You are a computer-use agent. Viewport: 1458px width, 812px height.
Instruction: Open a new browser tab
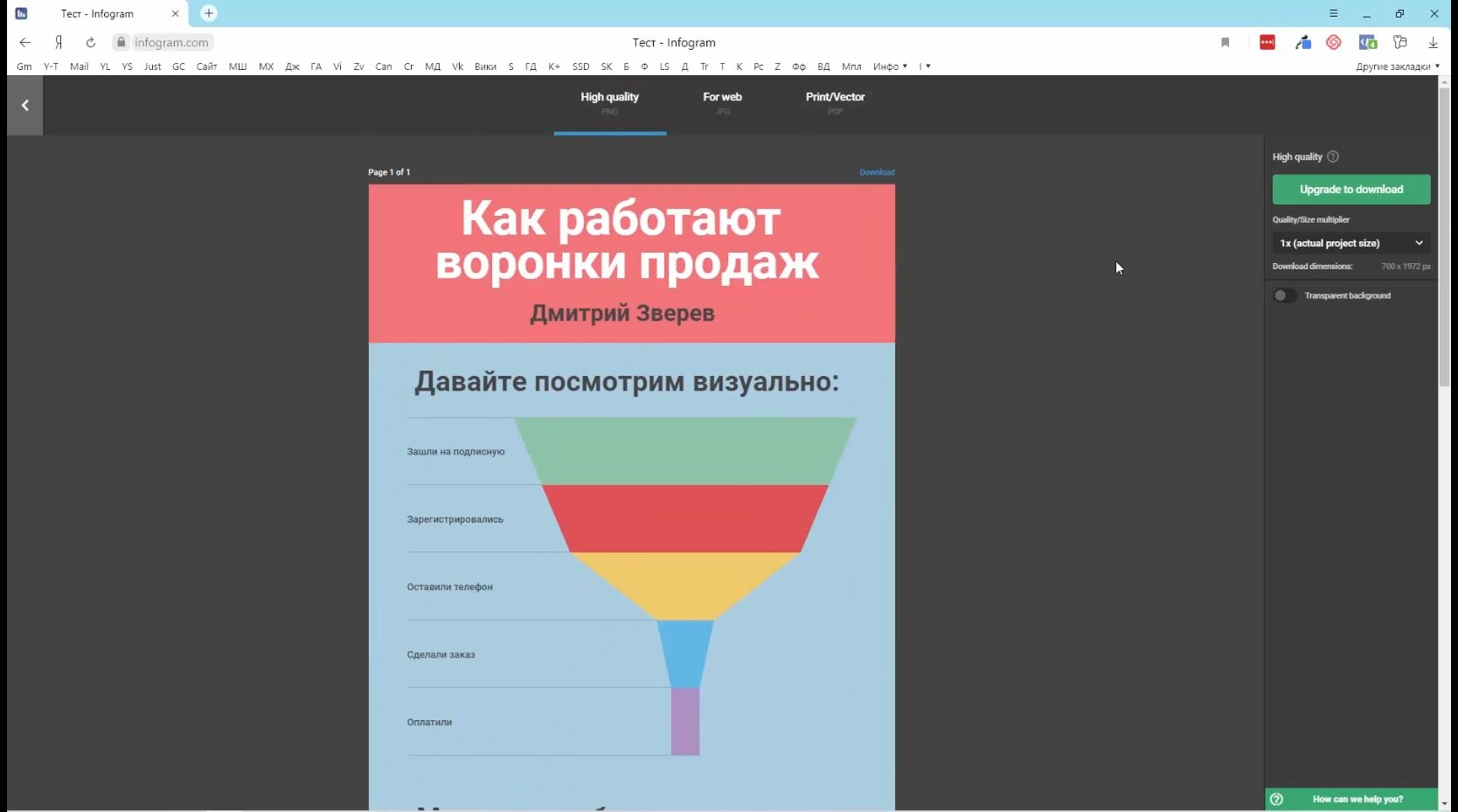(x=208, y=13)
